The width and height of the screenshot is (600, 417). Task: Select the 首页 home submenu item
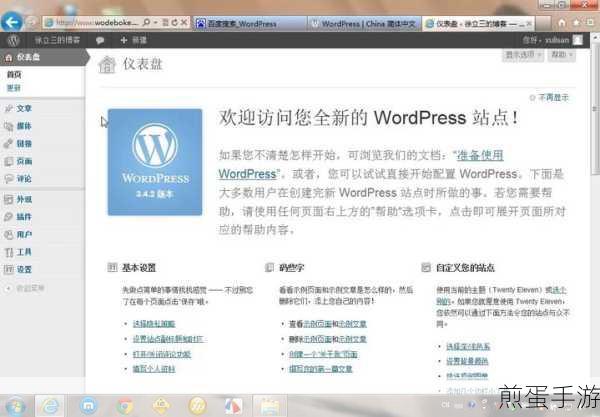pyautogui.click(x=14, y=75)
